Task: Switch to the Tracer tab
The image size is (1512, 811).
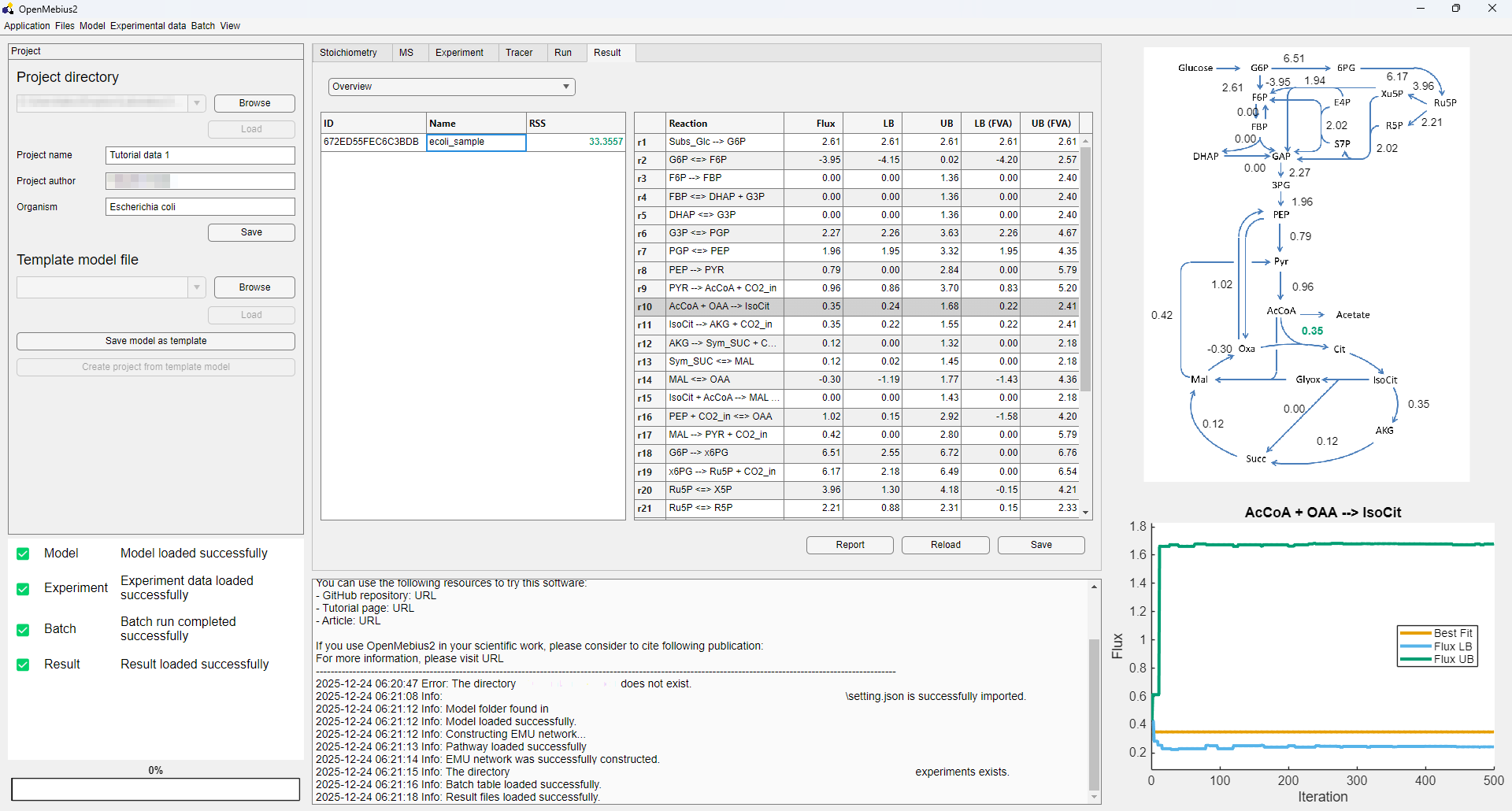Action: pyautogui.click(x=518, y=52)
